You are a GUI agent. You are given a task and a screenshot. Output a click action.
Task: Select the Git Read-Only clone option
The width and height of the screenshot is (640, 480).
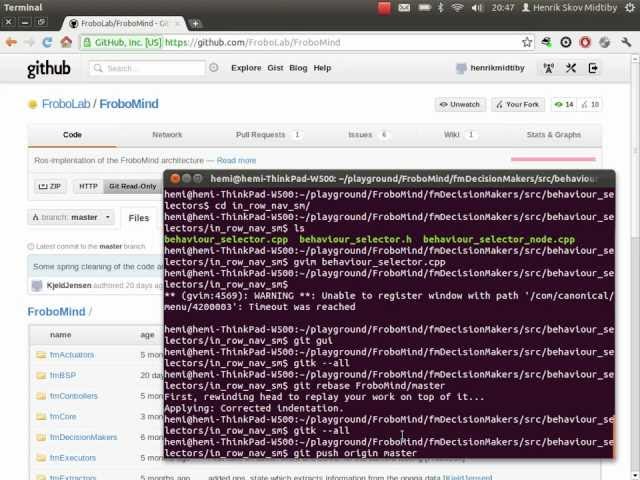click(132, 187)
